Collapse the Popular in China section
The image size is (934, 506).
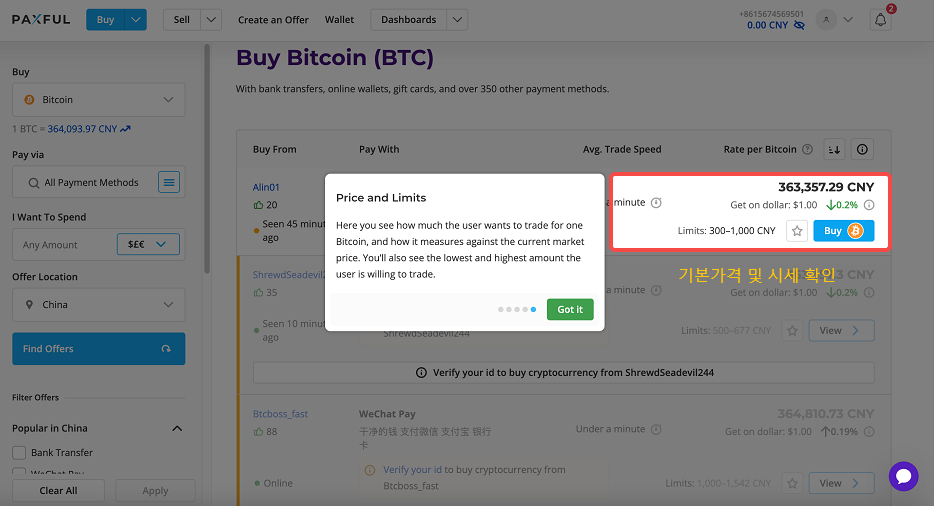[x=177, y=429]
